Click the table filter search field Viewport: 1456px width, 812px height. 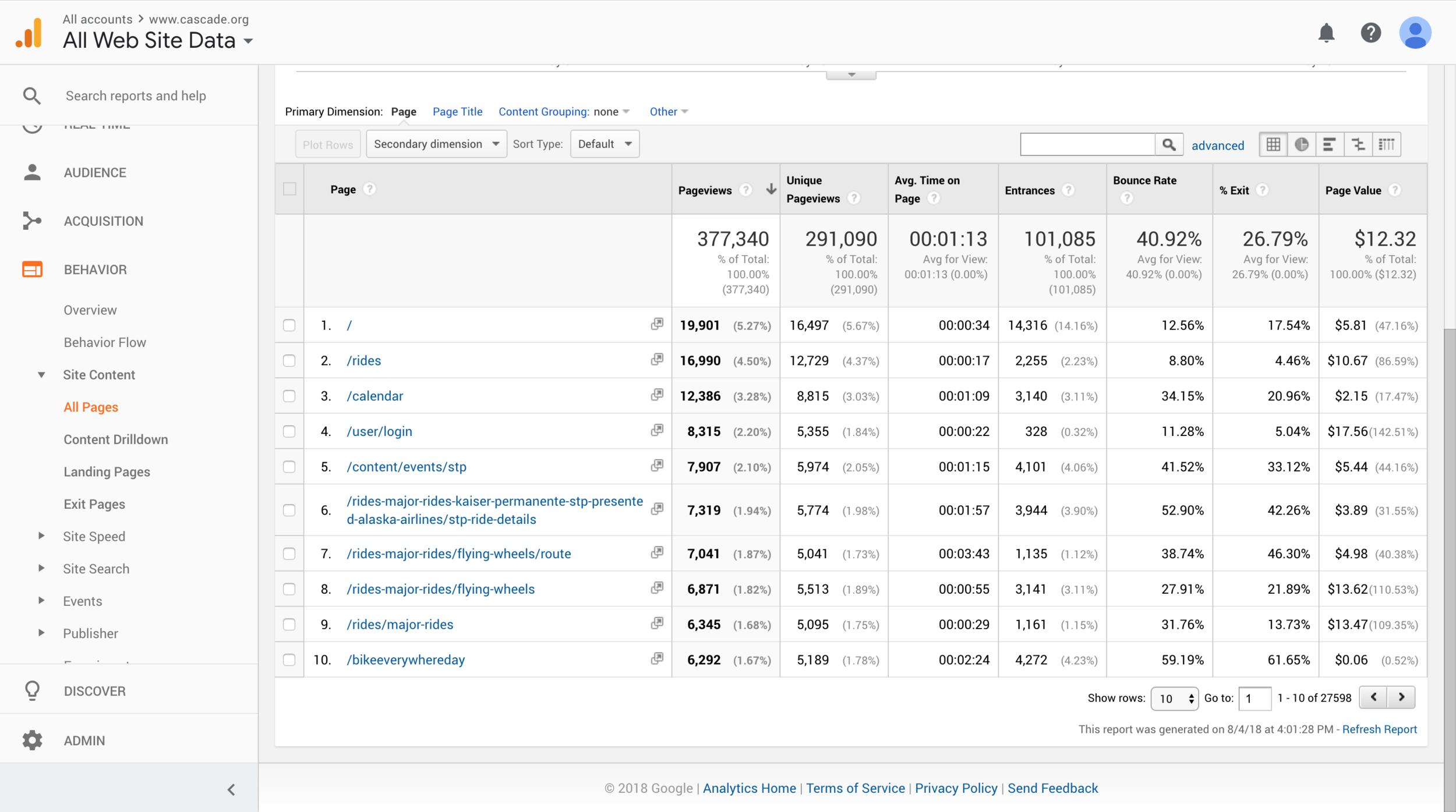pos(1087,144)
